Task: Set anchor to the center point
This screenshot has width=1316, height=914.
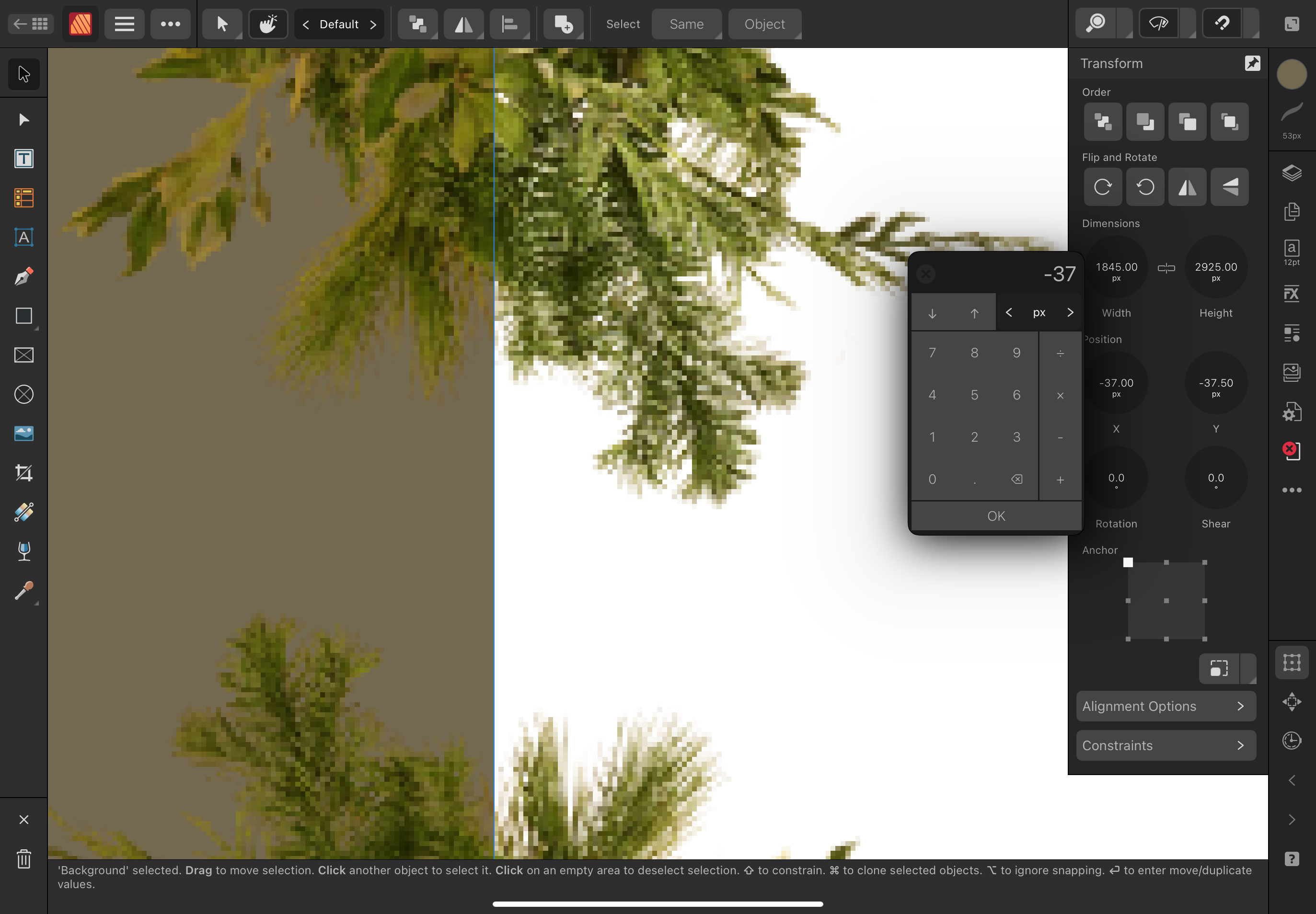Action: pyautogui.click(x=1166, y=601)
